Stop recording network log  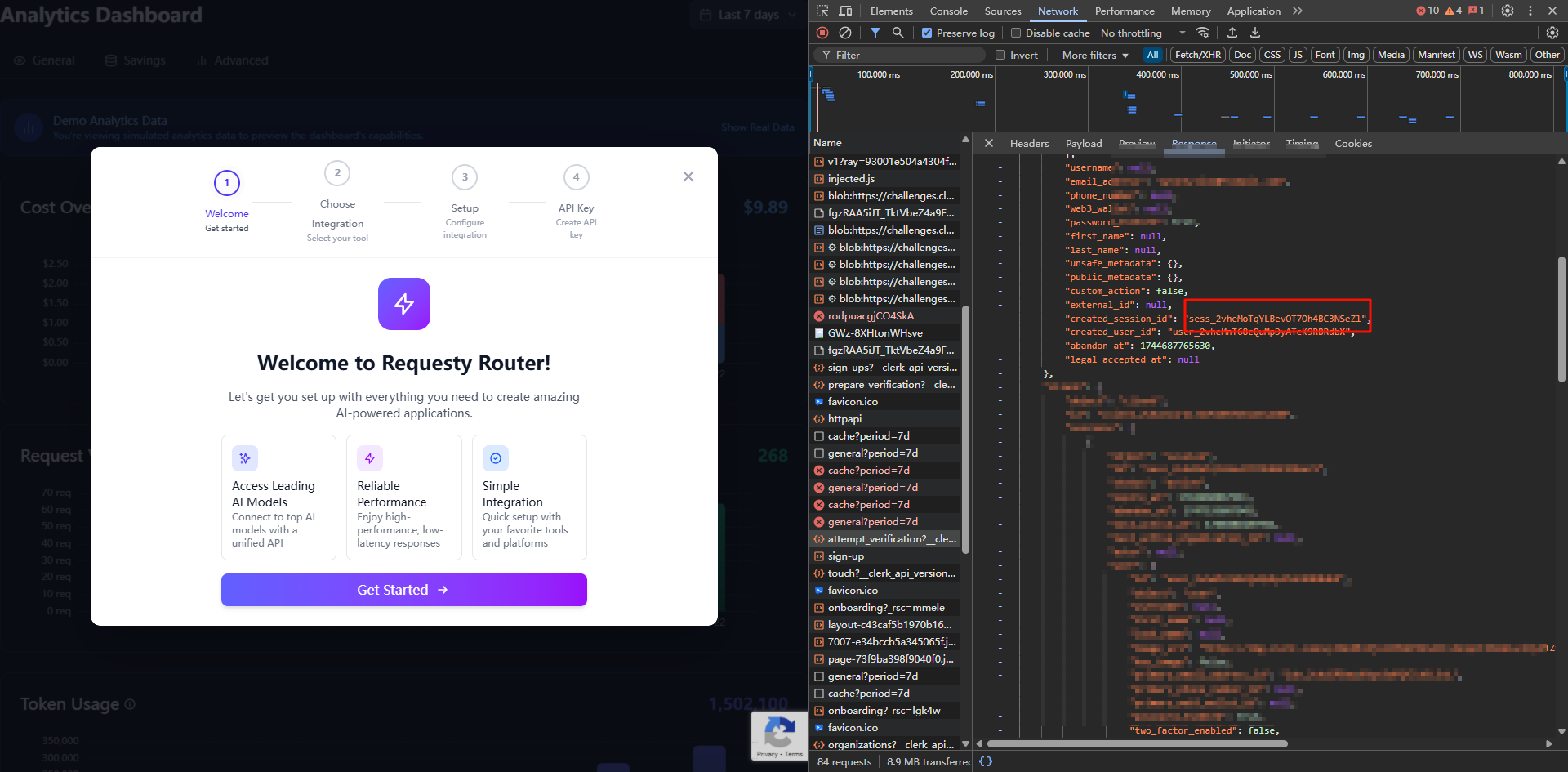click(x=822, y=33)
